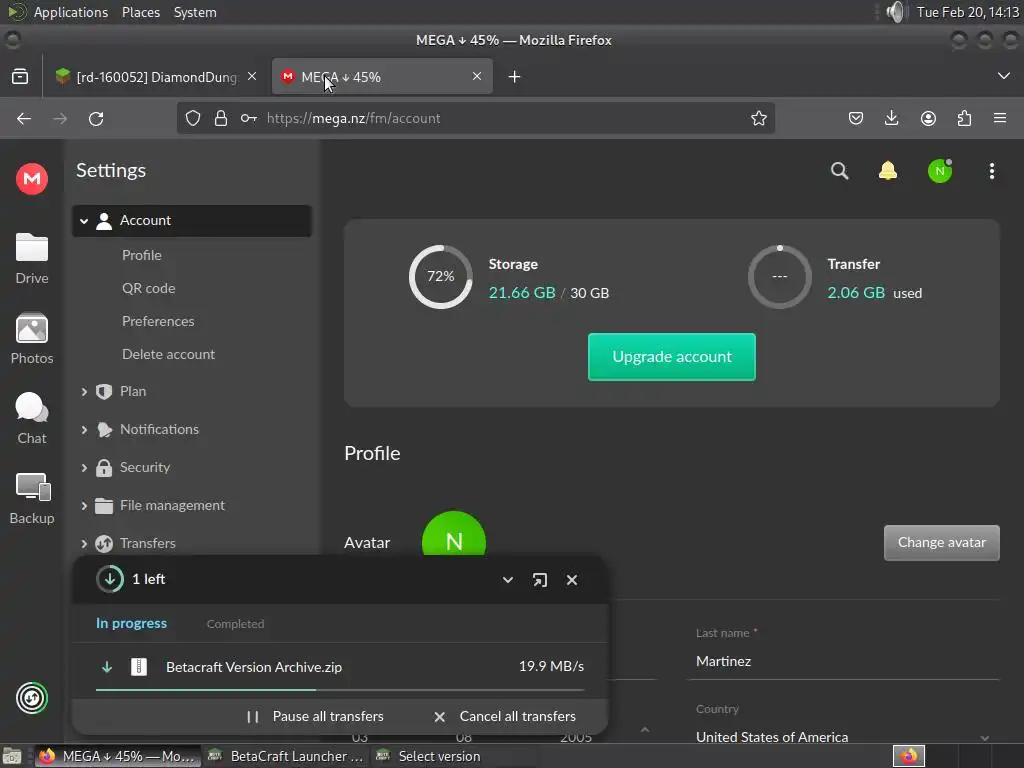Open Backup in the MEGA sidebar
This screenshot has height=768, width=1024.
pos(32,499)
